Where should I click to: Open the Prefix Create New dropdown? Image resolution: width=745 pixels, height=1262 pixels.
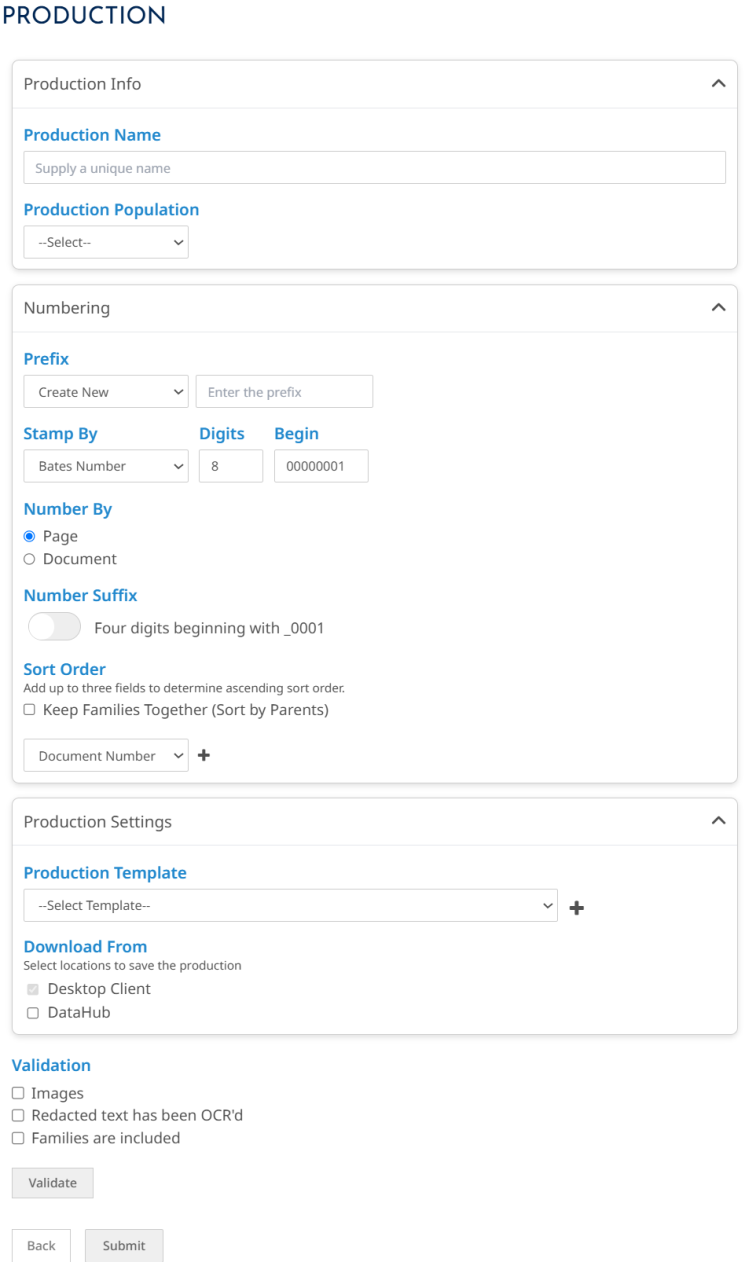pos(106,392)
